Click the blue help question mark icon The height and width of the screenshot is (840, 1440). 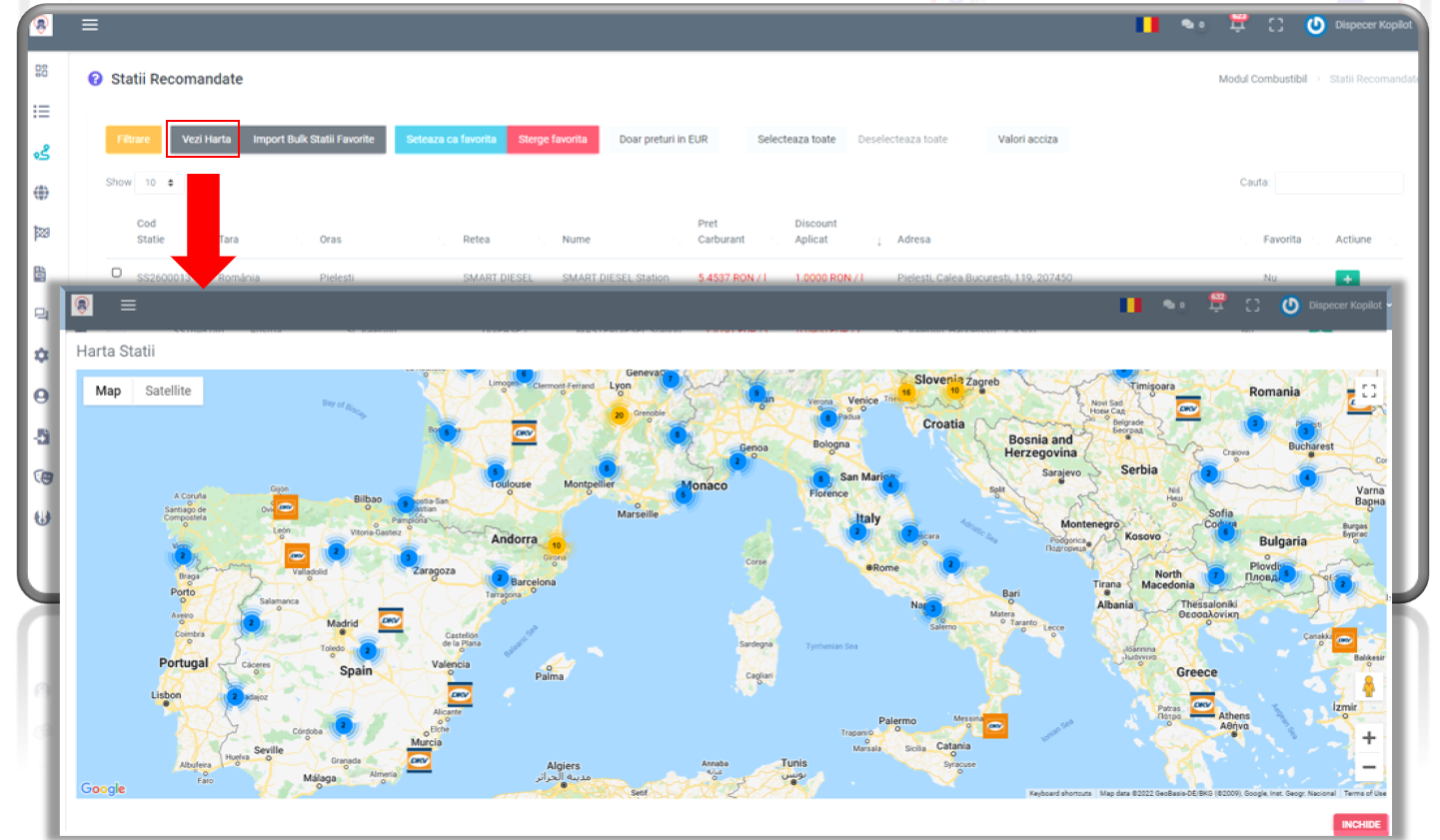[x=95, y=79]
